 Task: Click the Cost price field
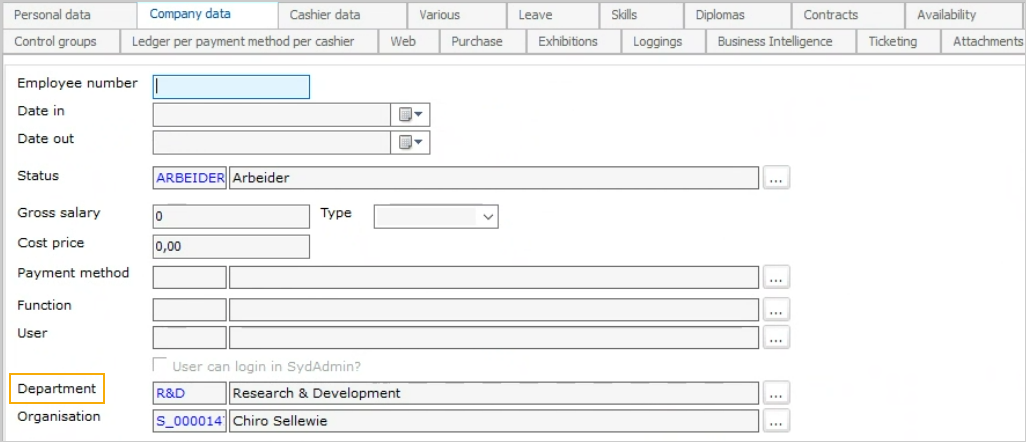(231, 246)
